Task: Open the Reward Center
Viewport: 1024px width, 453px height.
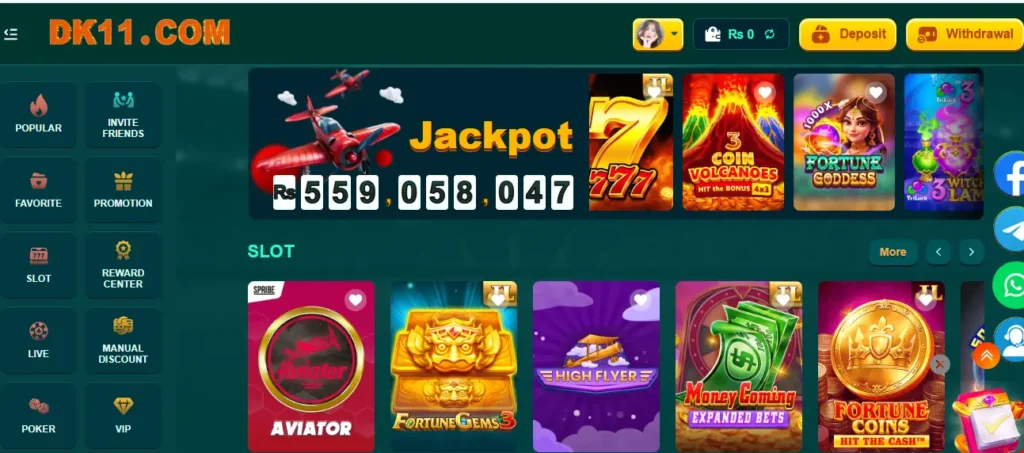Action: [123, 264]
